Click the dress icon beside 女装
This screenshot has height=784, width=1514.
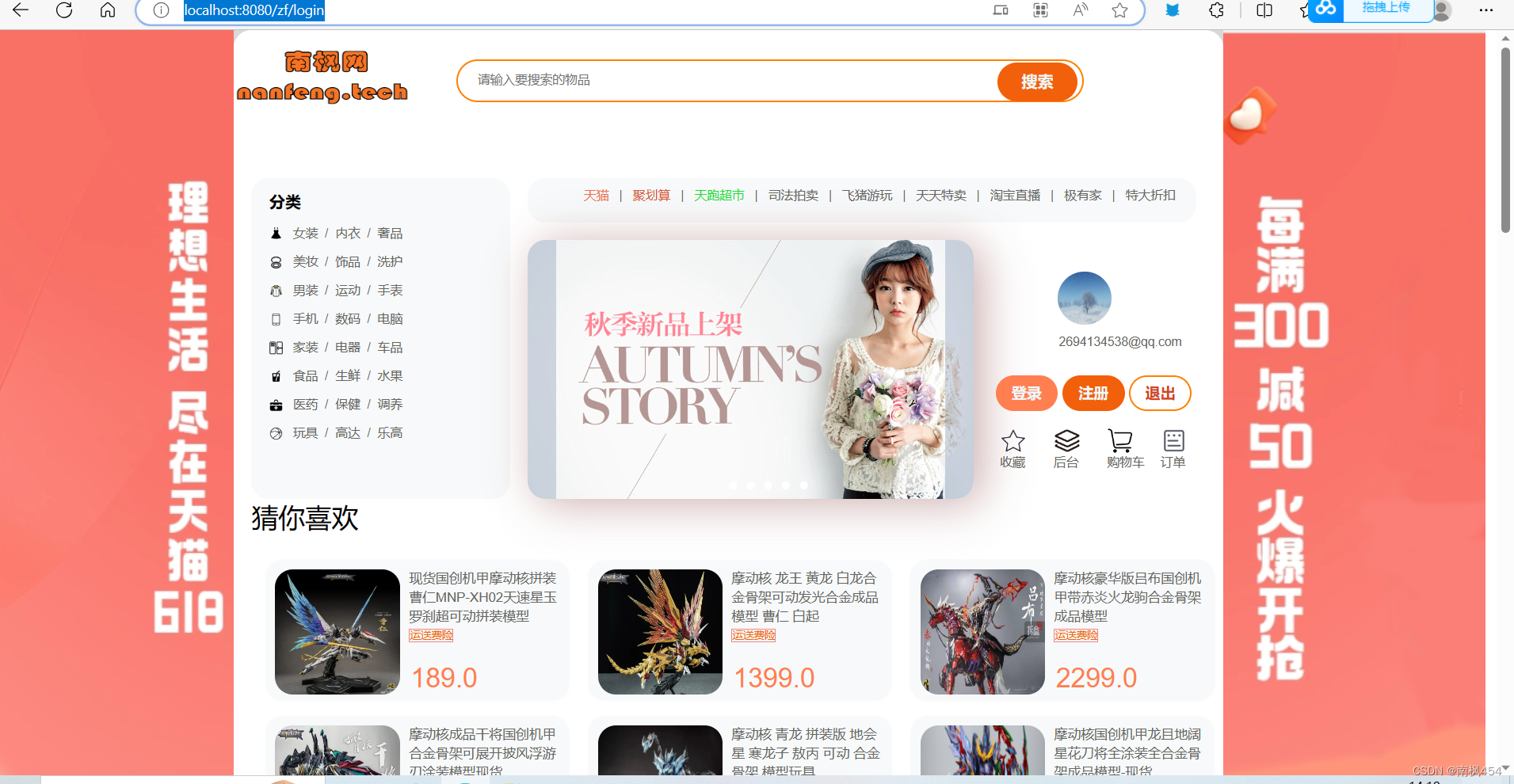pyautogui.click(x=276, y=234)
